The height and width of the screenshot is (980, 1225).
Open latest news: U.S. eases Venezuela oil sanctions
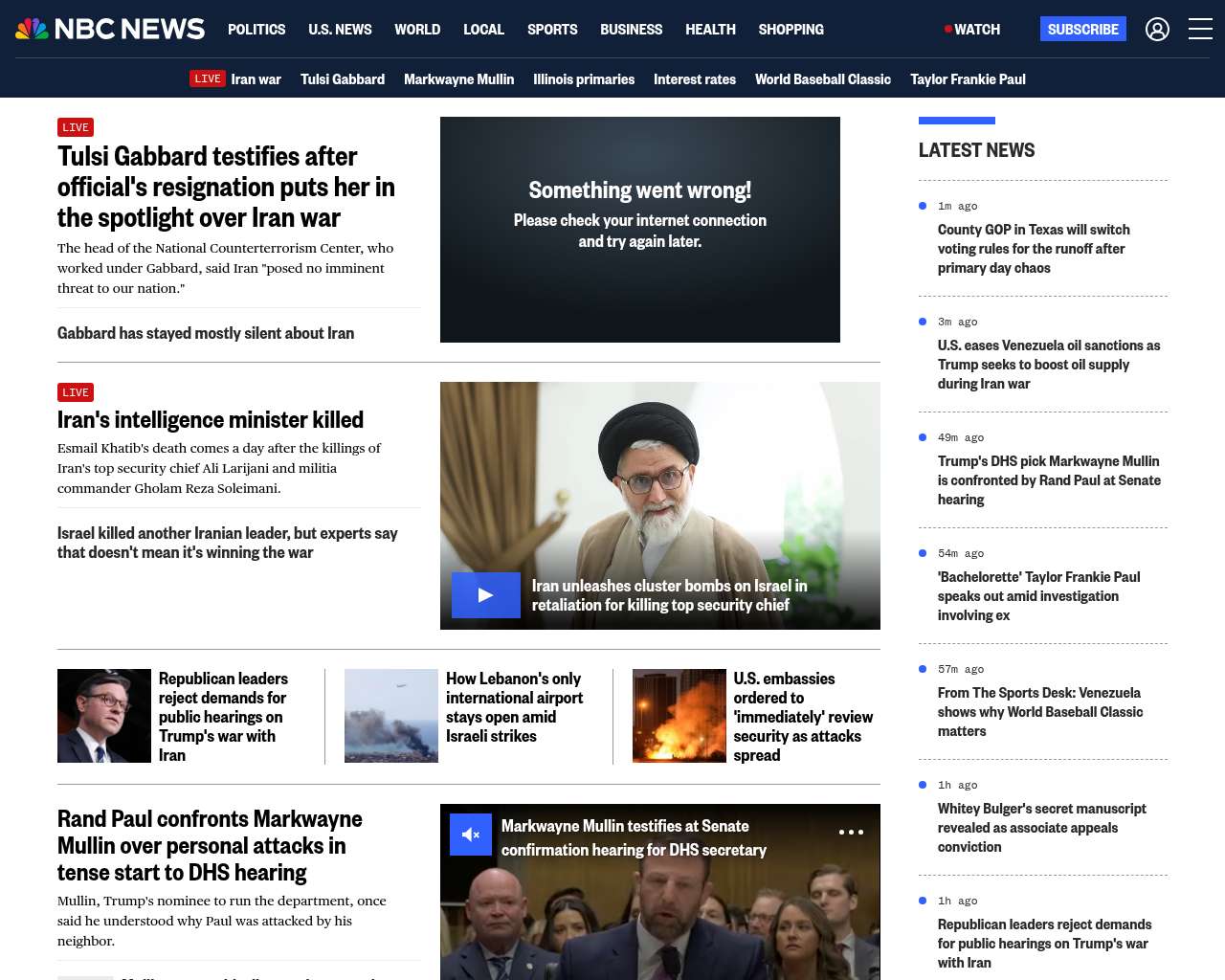[x=1049, y=365]
